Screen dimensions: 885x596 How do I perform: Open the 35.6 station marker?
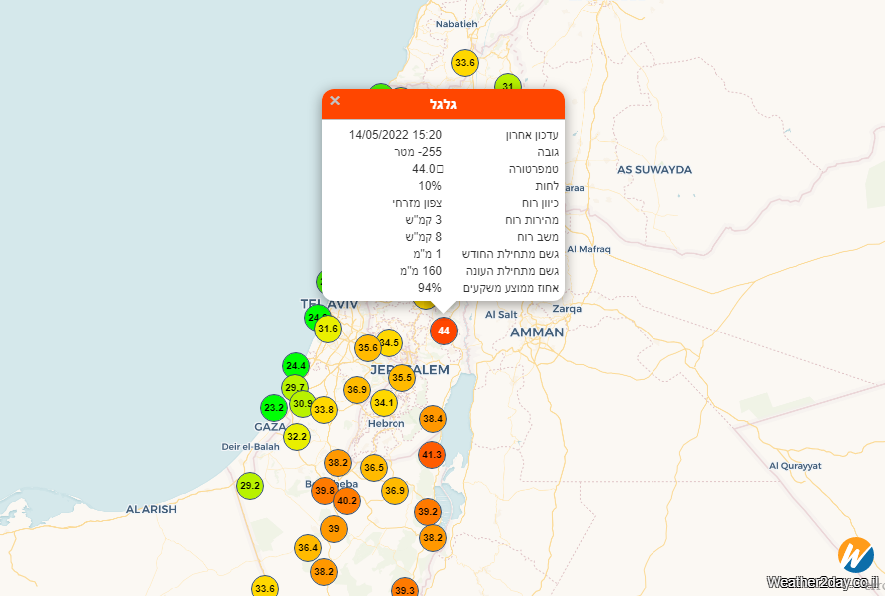pyautogui.click(x=367, y=348)
